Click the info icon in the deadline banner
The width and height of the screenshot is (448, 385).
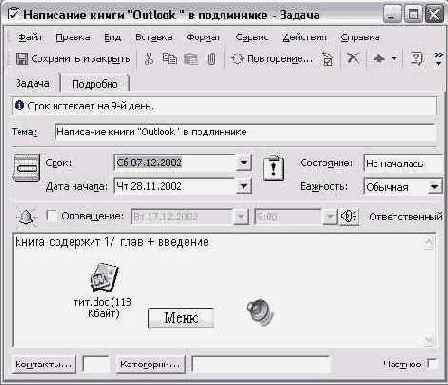20,106
